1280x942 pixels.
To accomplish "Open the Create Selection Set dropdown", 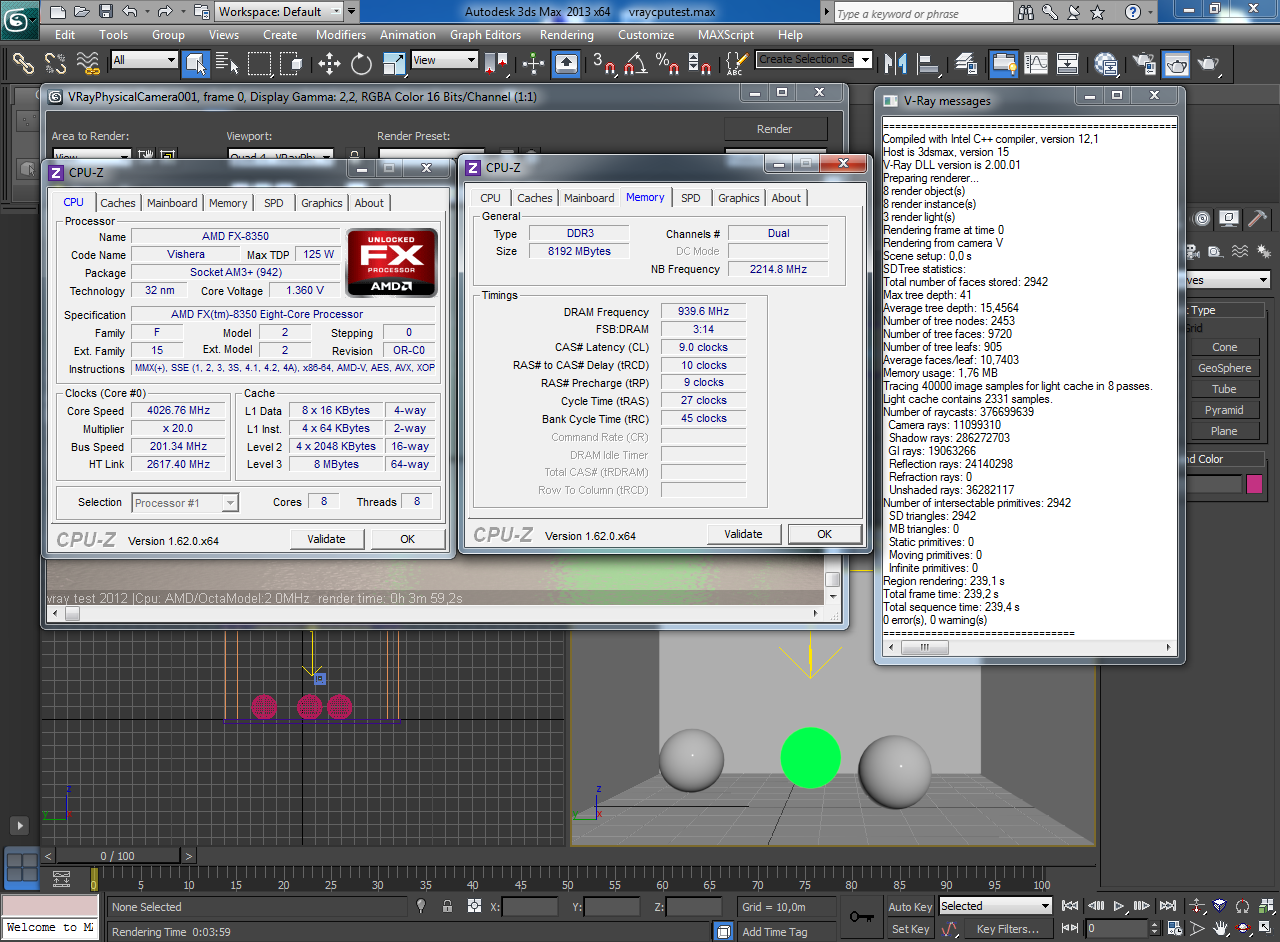I will [814, 60].
